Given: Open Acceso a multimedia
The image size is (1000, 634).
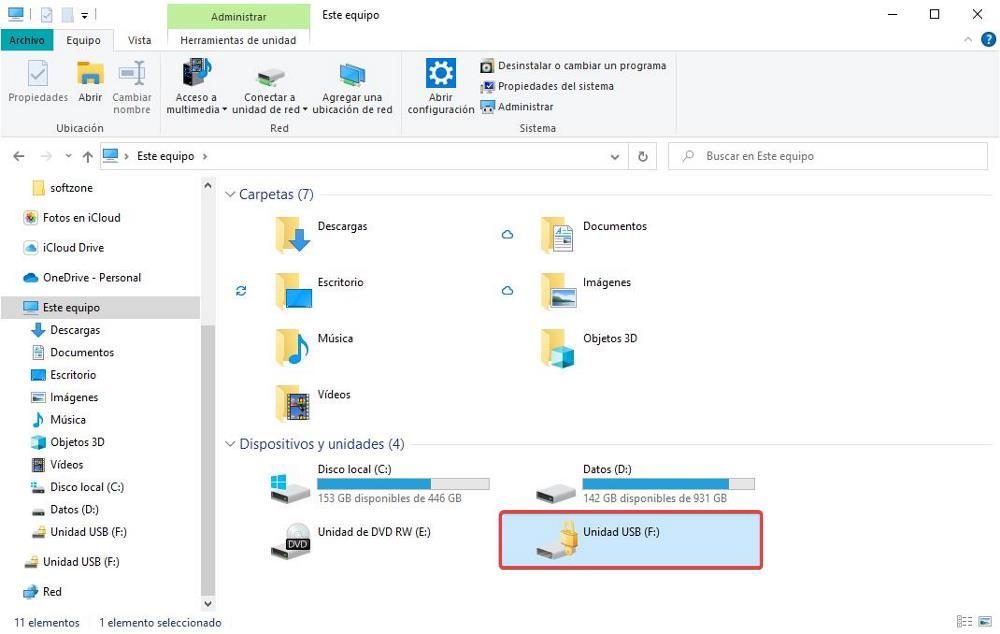Looking at the screenshot, I should [x=196, y=87].
